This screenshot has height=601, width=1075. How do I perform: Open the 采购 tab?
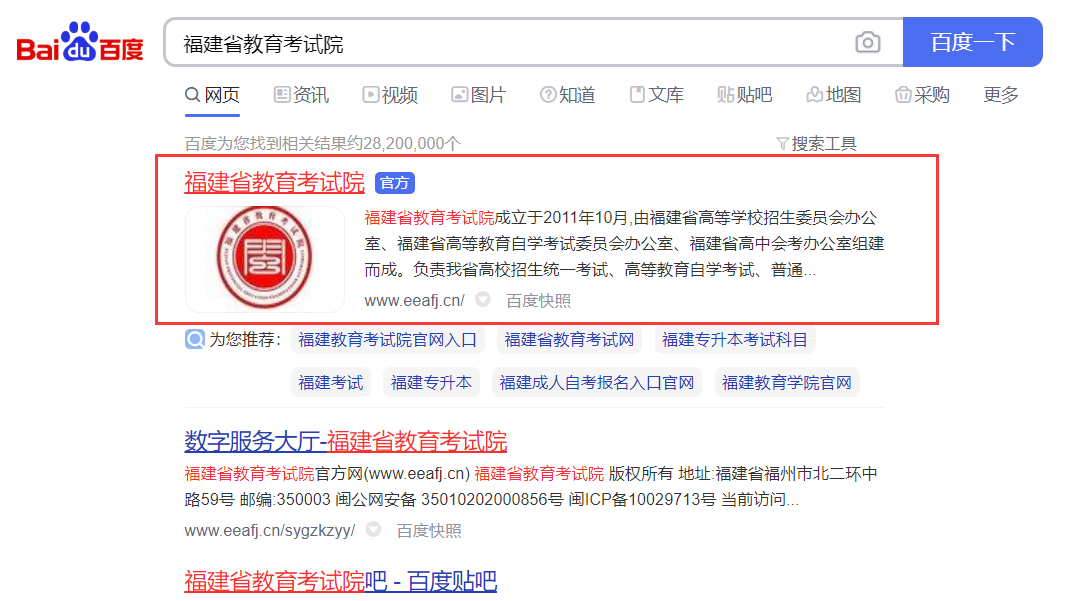922,95
